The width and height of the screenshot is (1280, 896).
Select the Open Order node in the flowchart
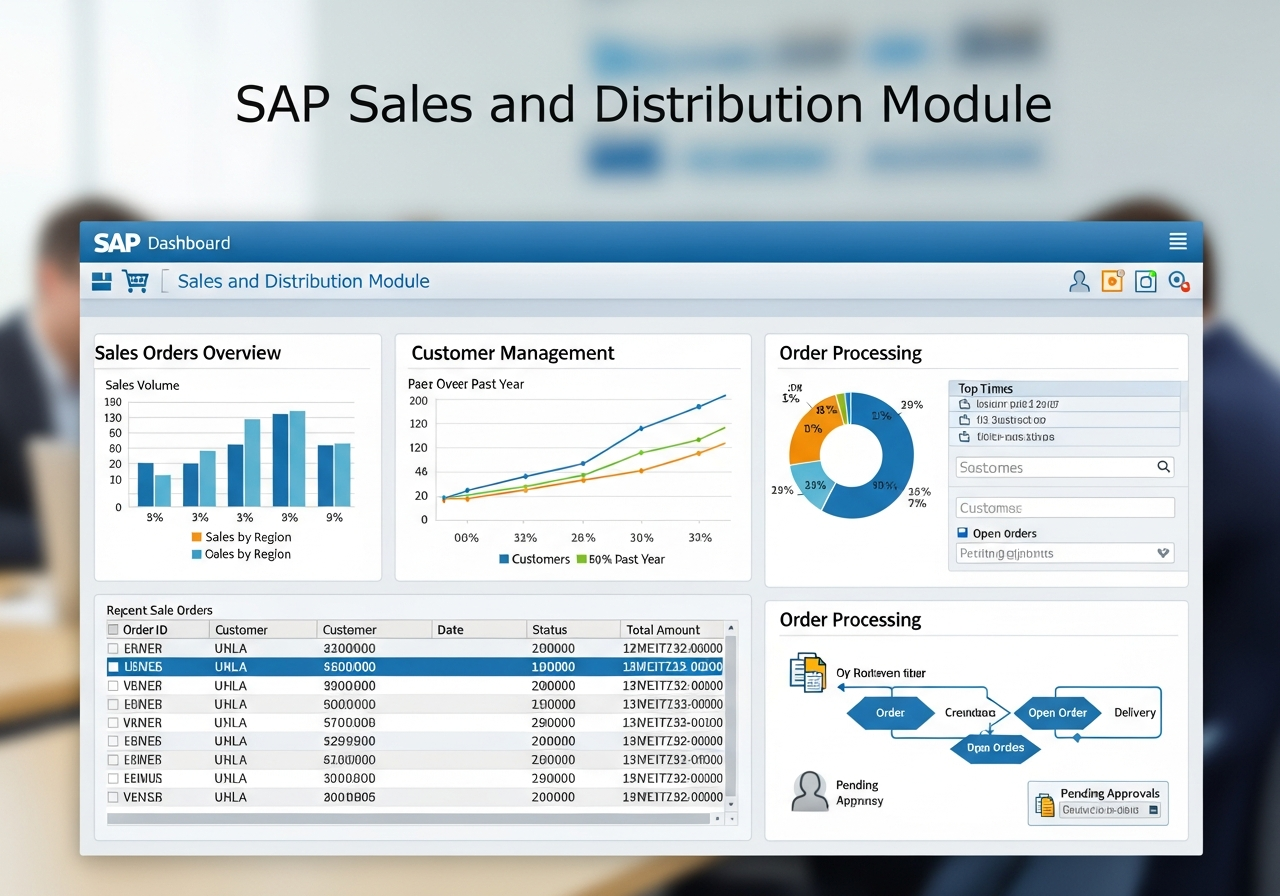tap(1057, 713)
